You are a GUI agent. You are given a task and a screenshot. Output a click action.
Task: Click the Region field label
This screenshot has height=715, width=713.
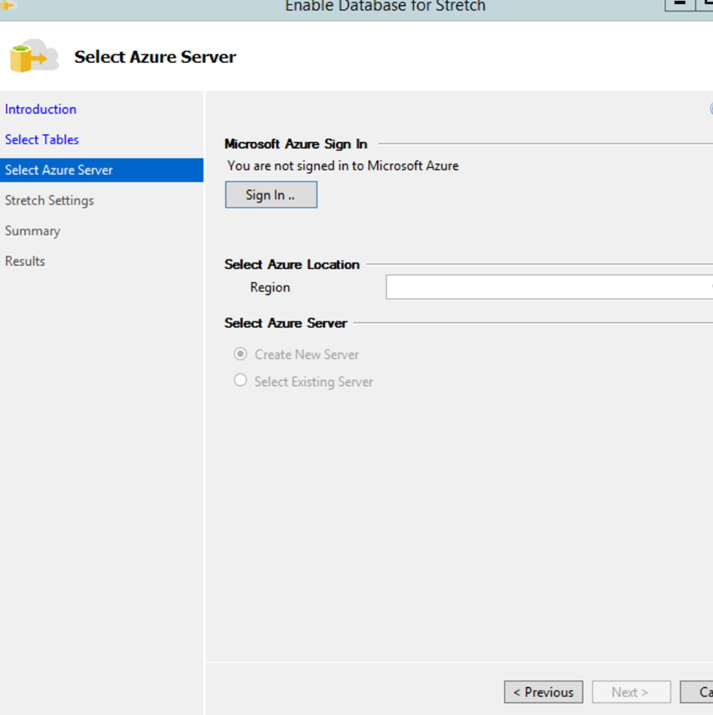[x=270, y=288]
